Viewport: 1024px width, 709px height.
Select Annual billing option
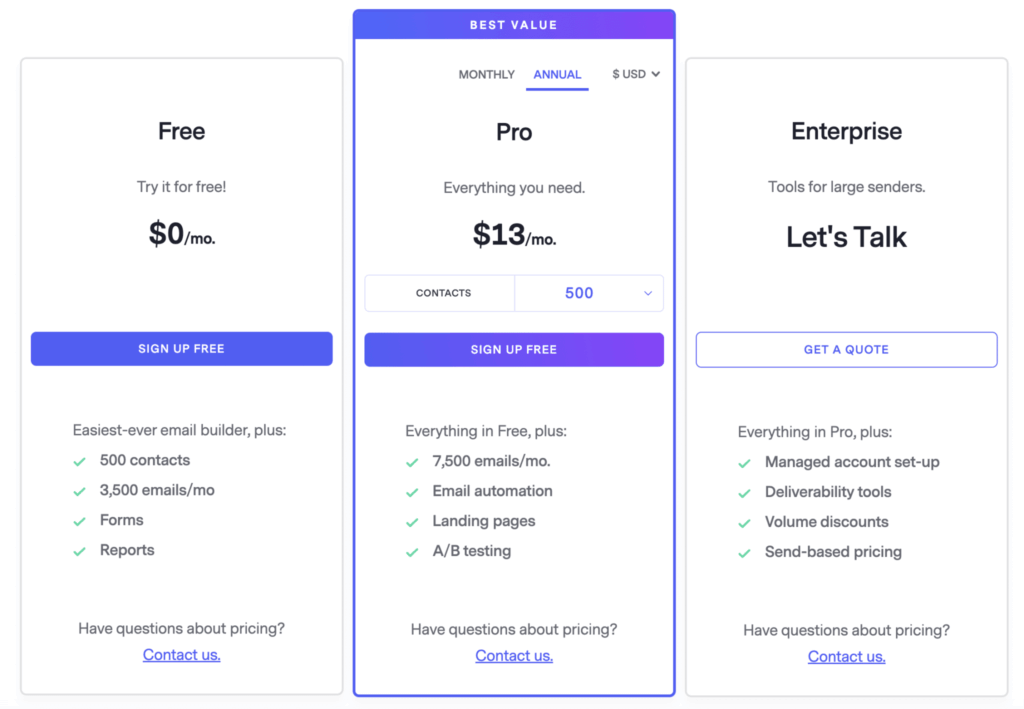tap(557, 74)
